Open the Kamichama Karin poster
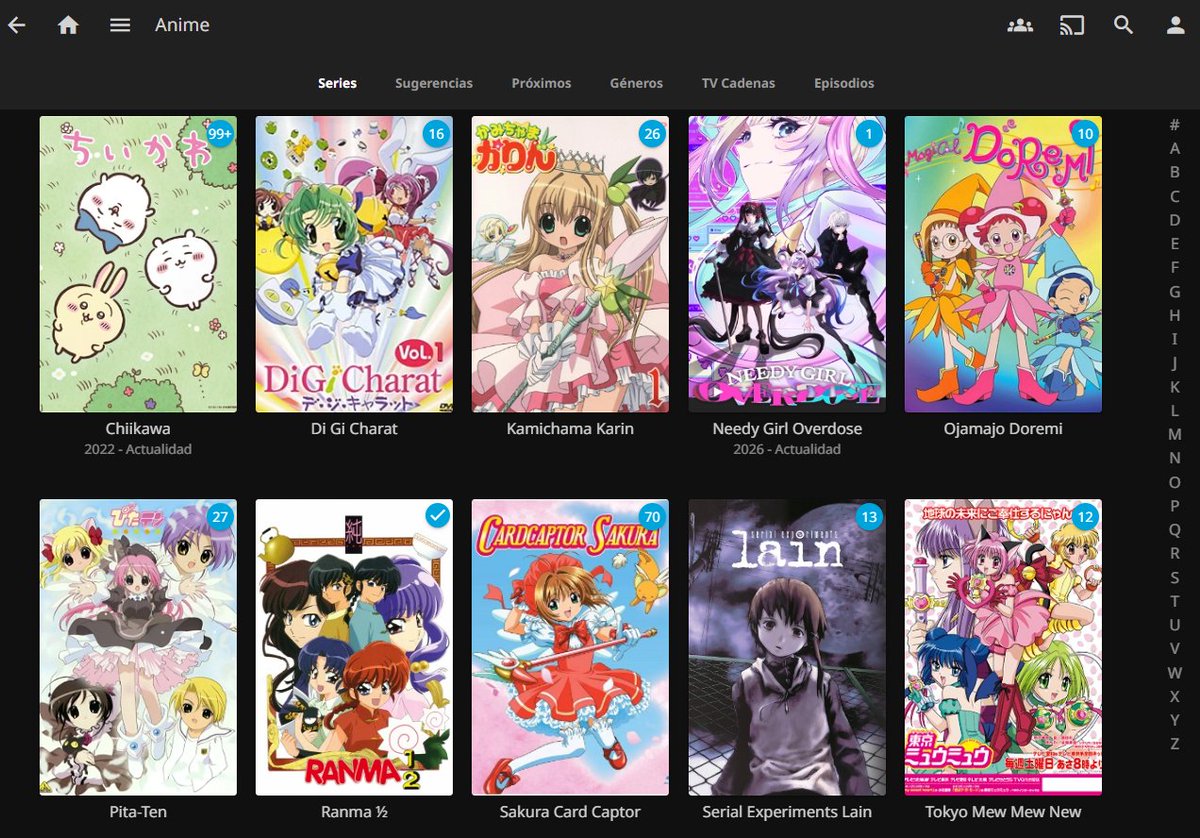The width and height of the screenshot is (1200, 838). click(571, 264)
